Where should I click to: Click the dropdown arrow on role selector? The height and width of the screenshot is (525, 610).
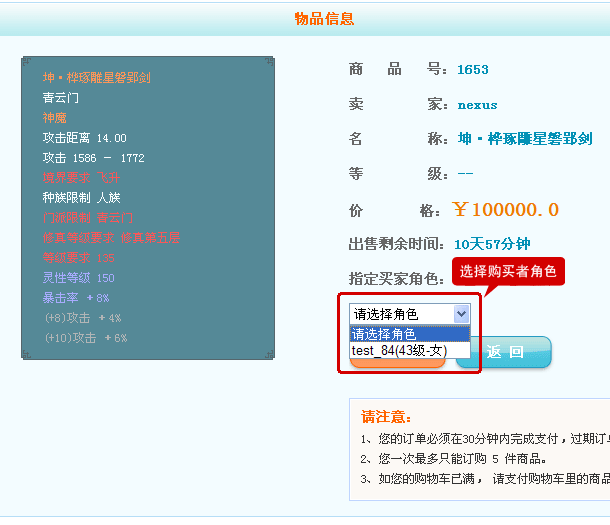tap(461, 314)
